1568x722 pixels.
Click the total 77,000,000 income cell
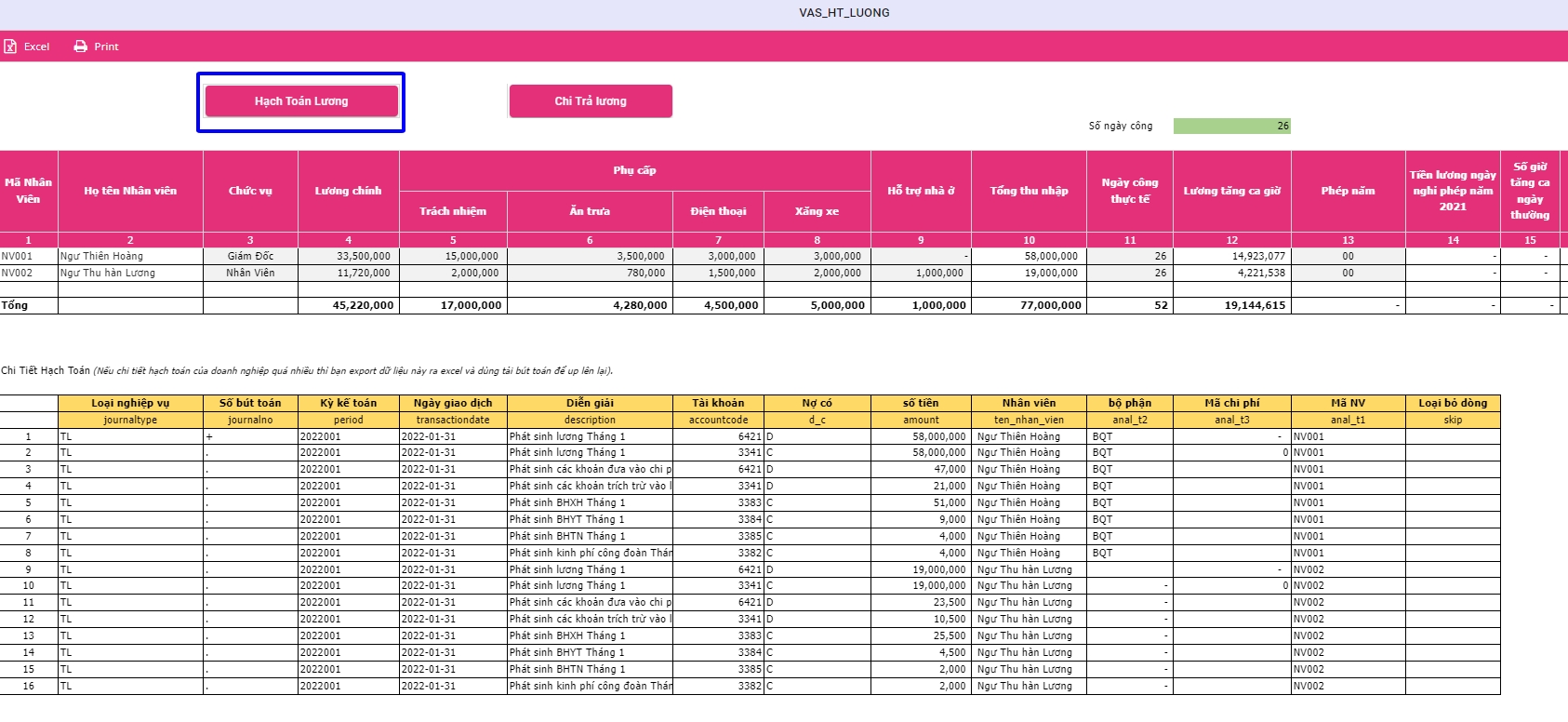[1029, 305]
